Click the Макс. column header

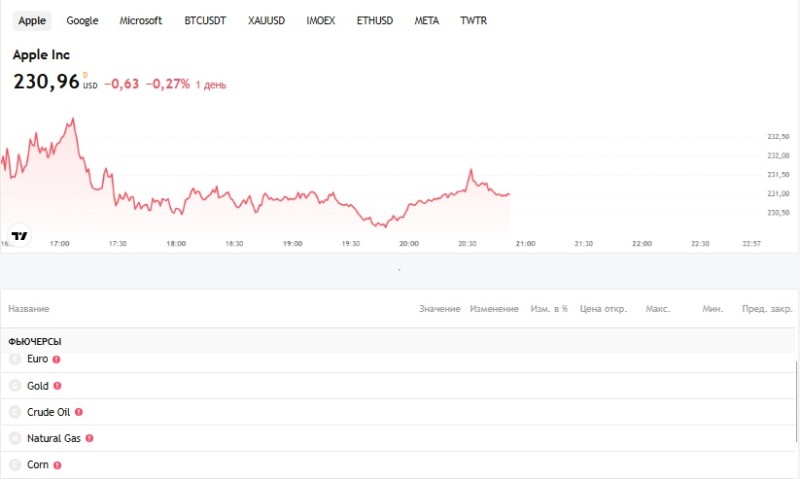click(658, 309)
